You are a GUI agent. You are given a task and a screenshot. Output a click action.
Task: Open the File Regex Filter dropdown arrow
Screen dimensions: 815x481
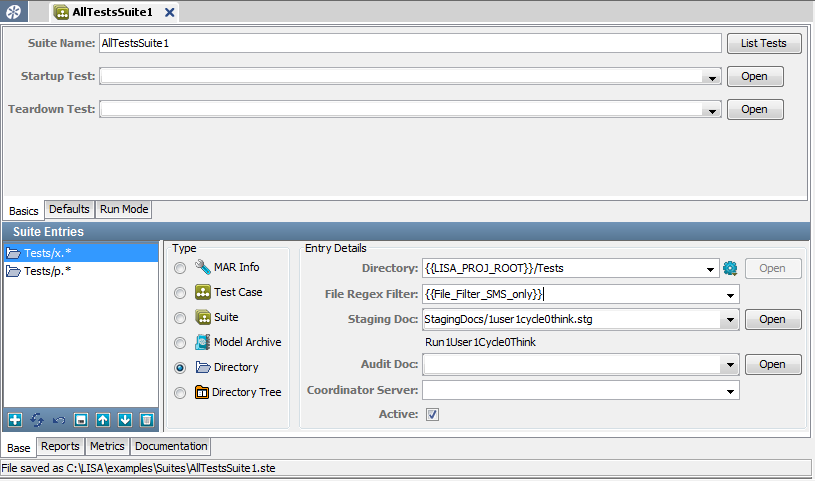[x=730, y=295]
